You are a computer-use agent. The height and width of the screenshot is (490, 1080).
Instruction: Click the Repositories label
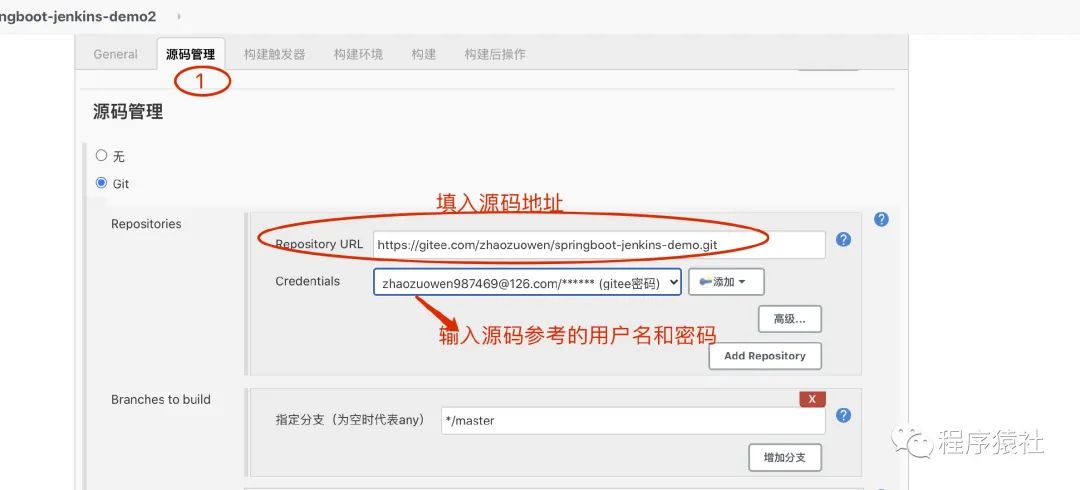(146, 224)
